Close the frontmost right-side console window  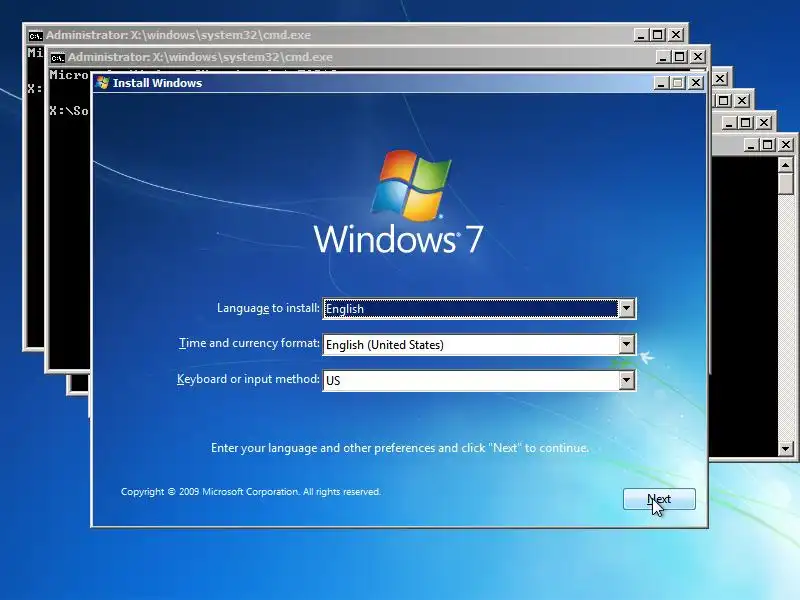[x=786, y=145]
